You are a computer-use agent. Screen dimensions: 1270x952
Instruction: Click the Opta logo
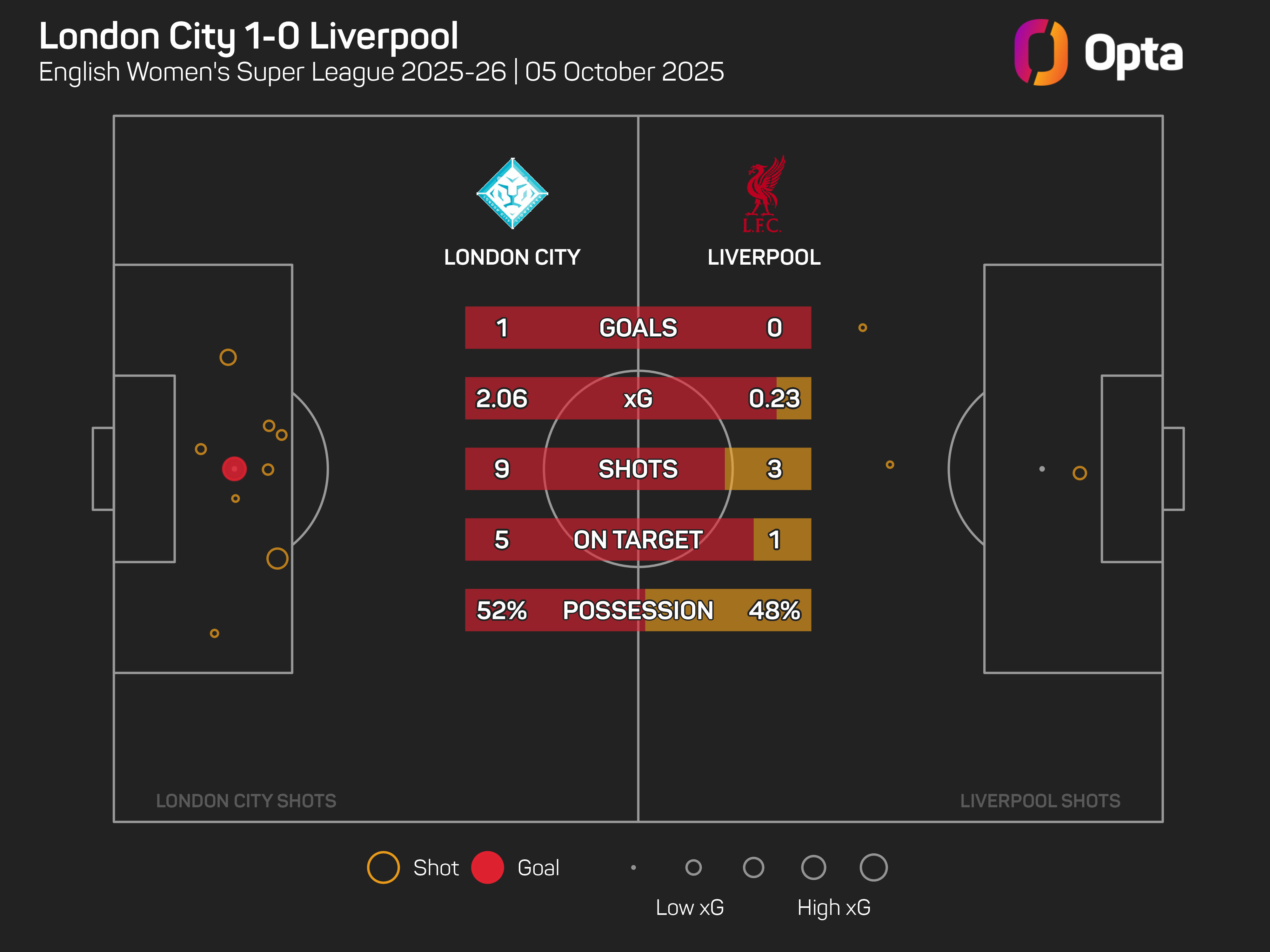[x=1098, y=53]
